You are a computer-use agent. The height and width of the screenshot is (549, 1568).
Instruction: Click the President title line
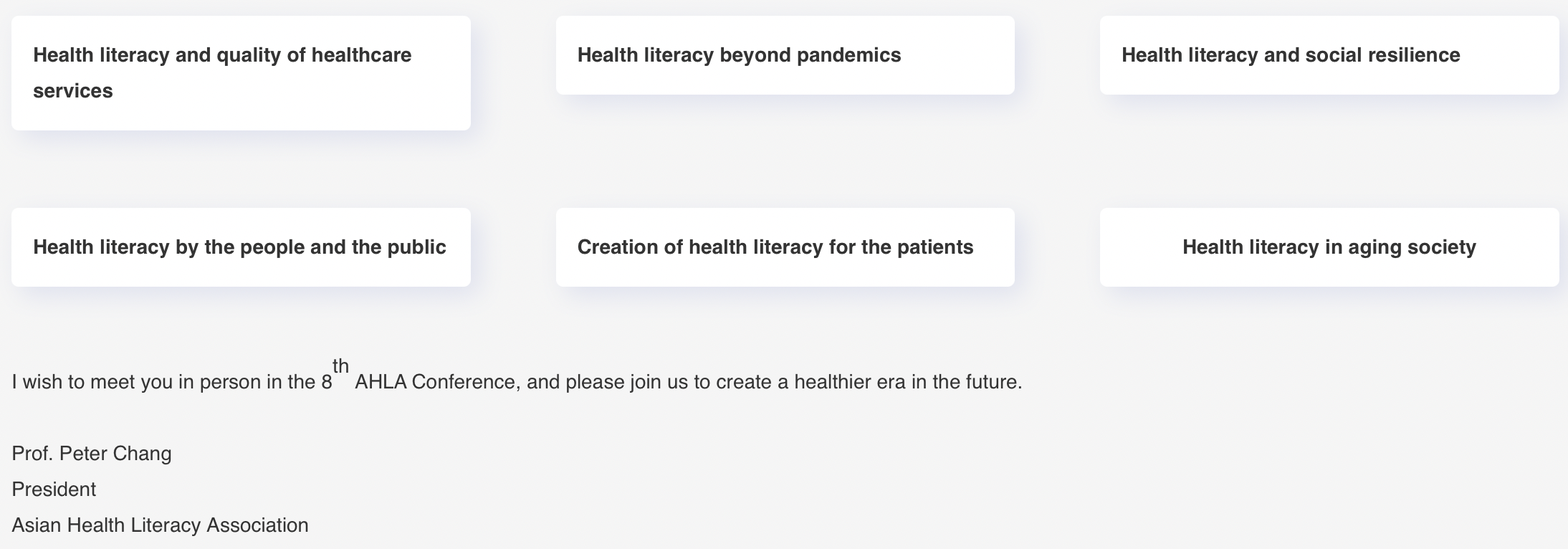(x=54, y=490)
